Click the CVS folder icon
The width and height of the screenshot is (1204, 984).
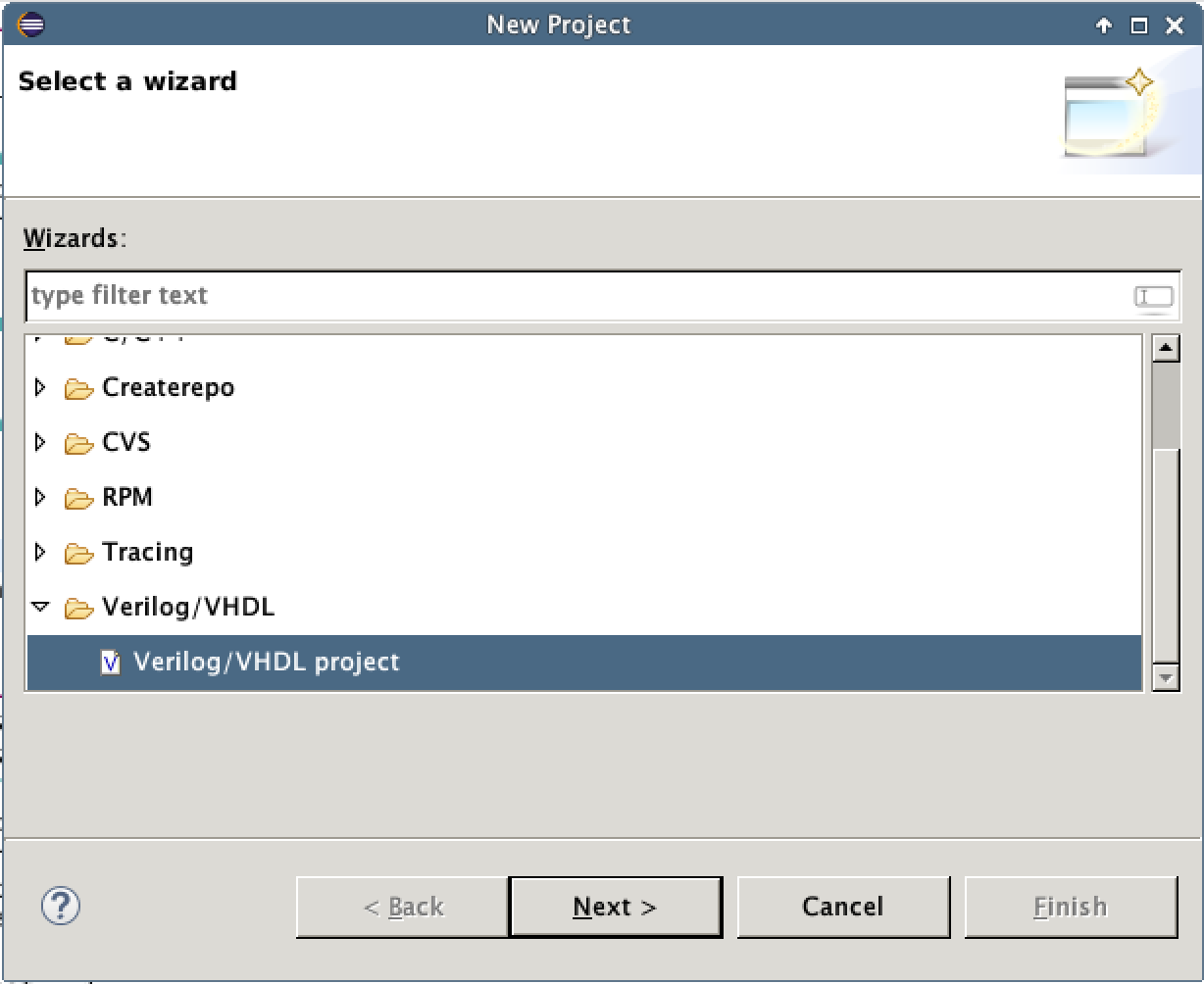click(x=78, y=444)
